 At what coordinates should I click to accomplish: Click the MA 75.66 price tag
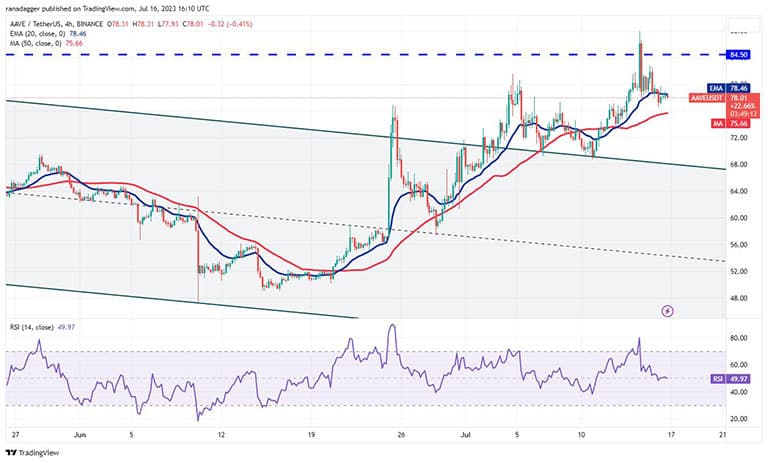(730, 123)
